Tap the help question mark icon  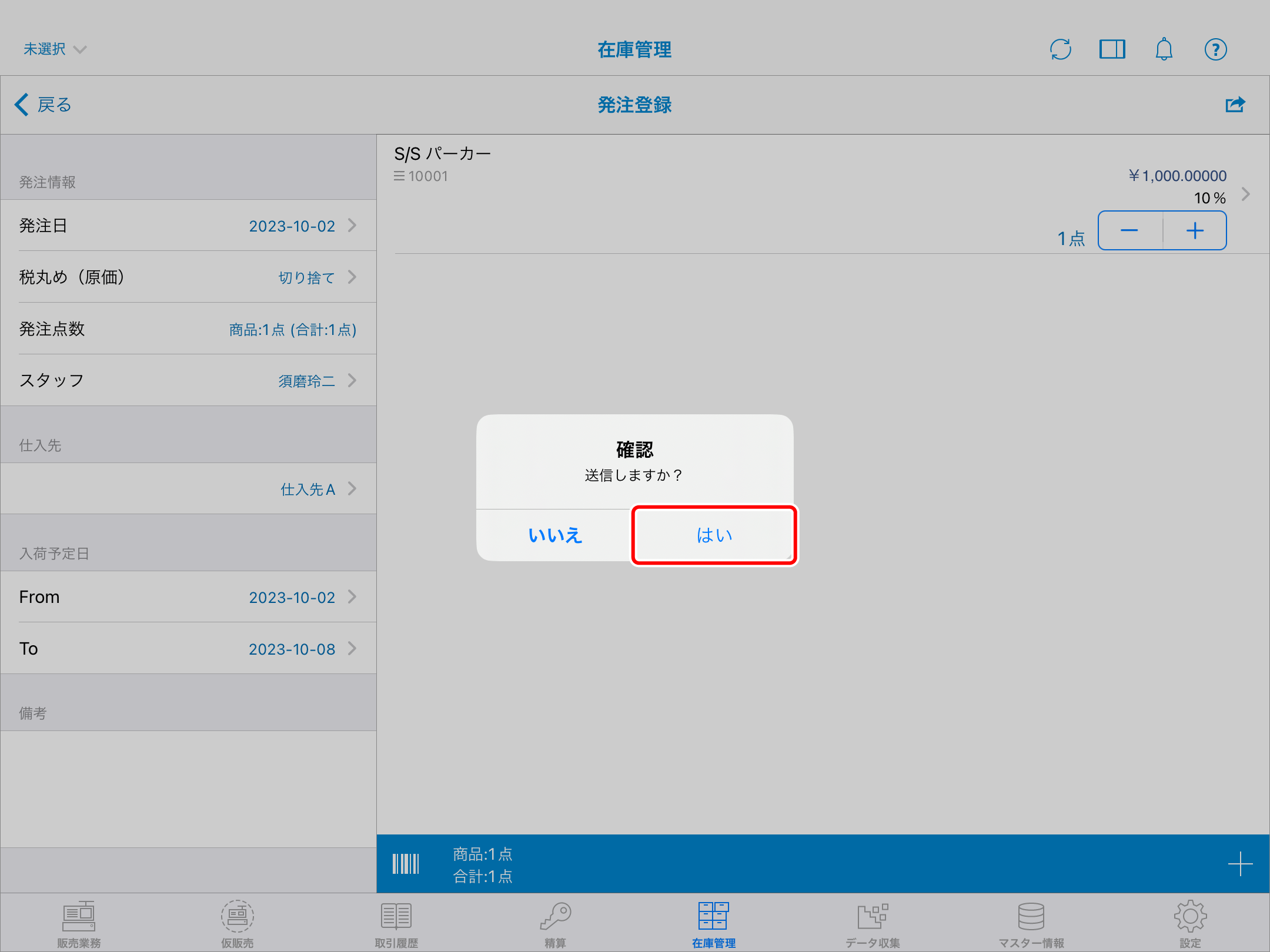coord(1215,49)
